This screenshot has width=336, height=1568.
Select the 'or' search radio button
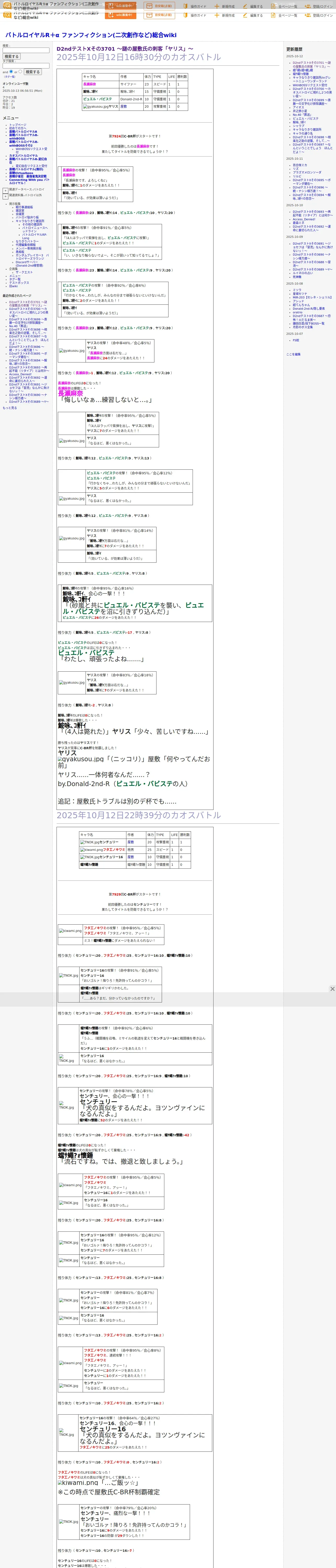tap(20, 72)
